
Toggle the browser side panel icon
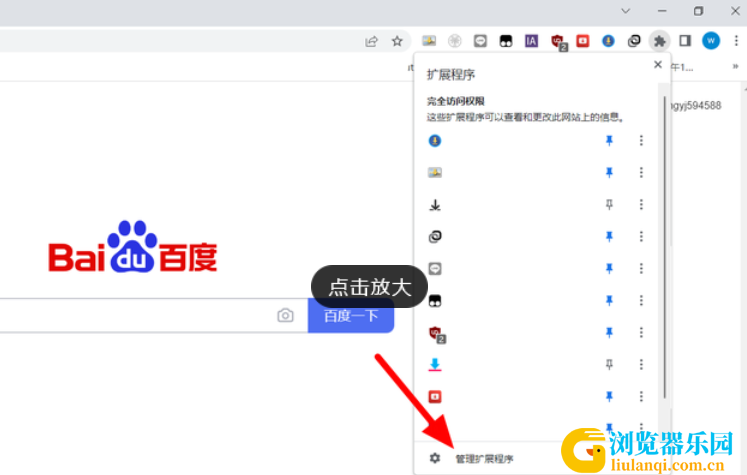tap(685, 41)
